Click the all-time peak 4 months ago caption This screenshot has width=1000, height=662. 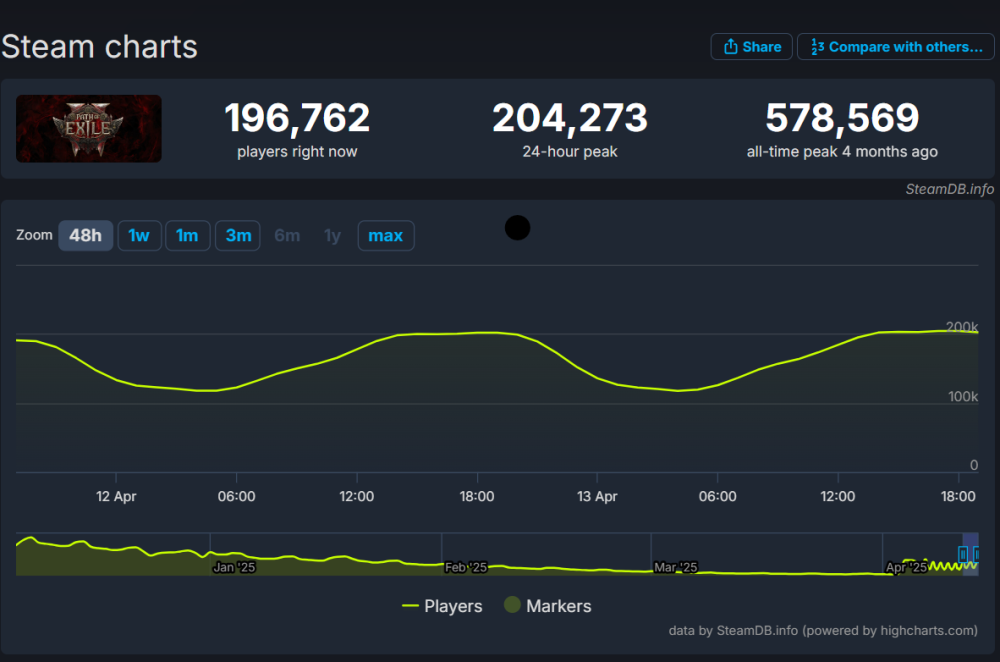842,152
